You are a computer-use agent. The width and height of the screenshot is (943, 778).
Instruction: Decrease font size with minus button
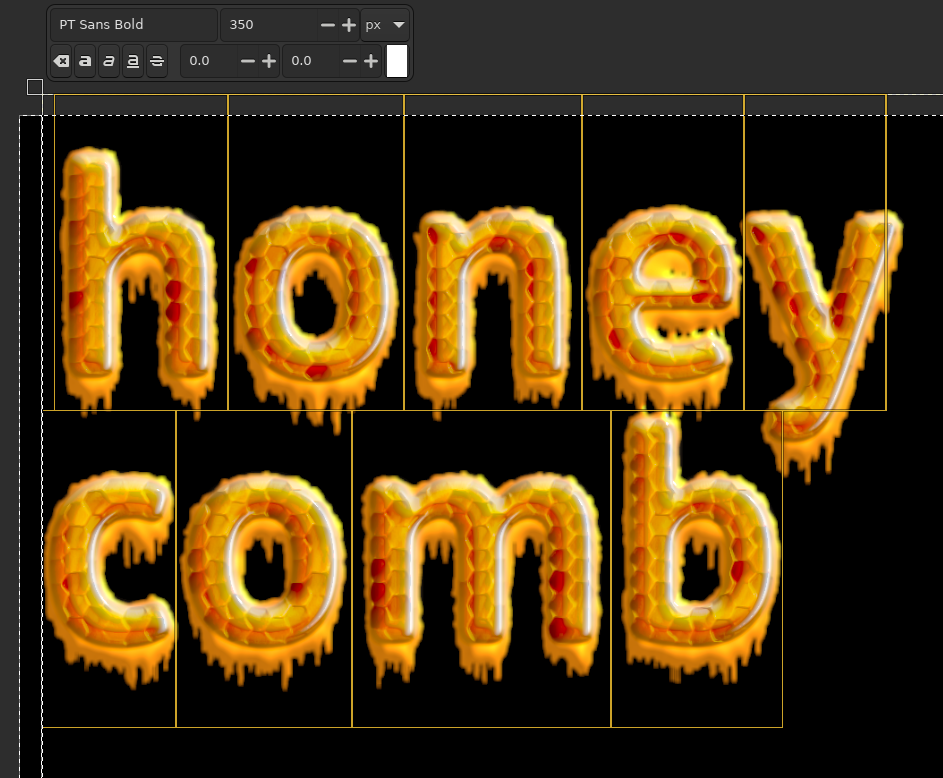[x=328, y=25]
